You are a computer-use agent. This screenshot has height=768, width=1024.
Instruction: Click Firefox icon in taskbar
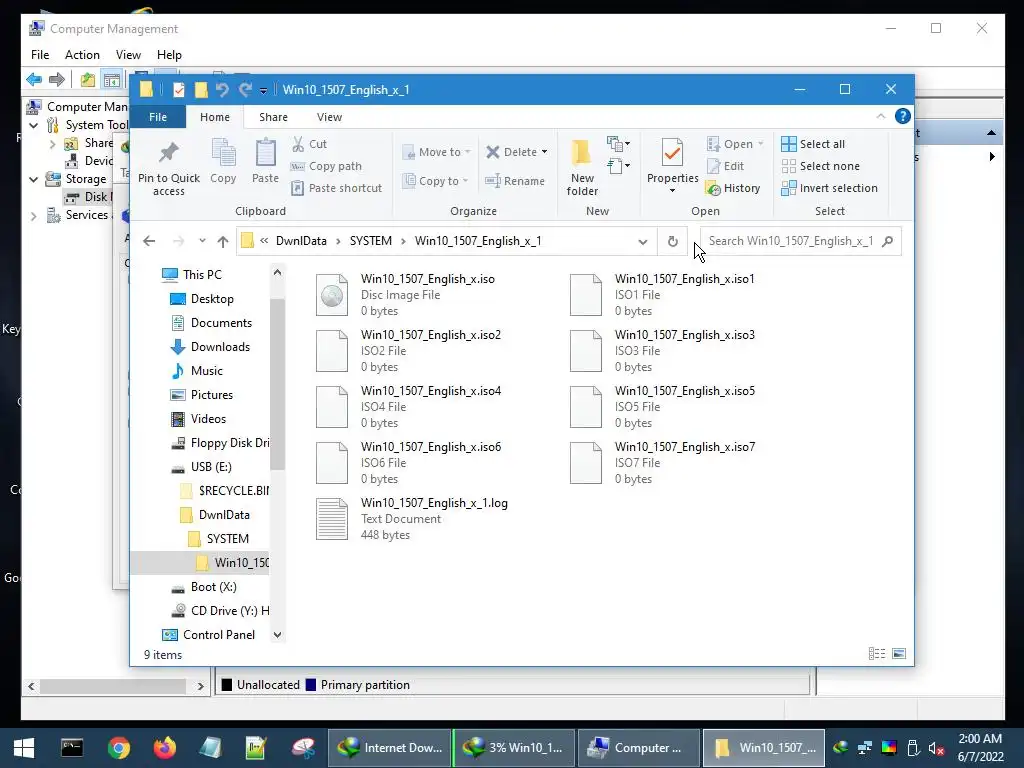point(165,748)
